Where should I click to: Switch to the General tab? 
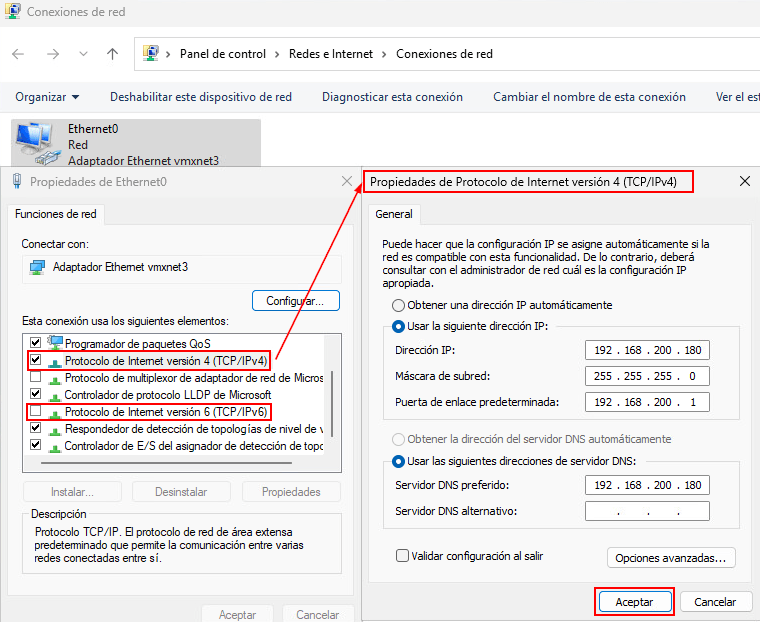click(x=393, y=214)
